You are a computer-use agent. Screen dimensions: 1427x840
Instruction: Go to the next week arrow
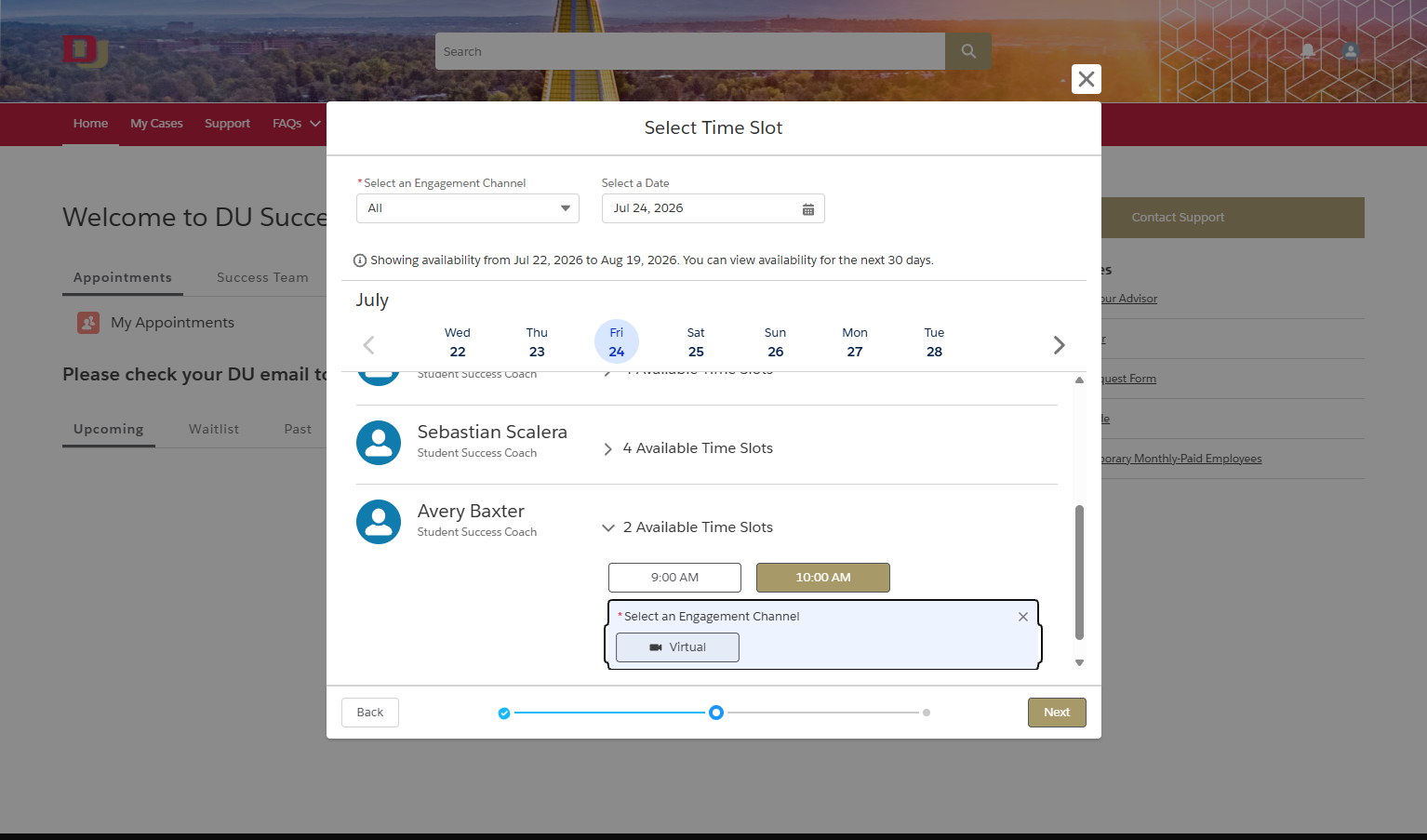pos(1059,345)
